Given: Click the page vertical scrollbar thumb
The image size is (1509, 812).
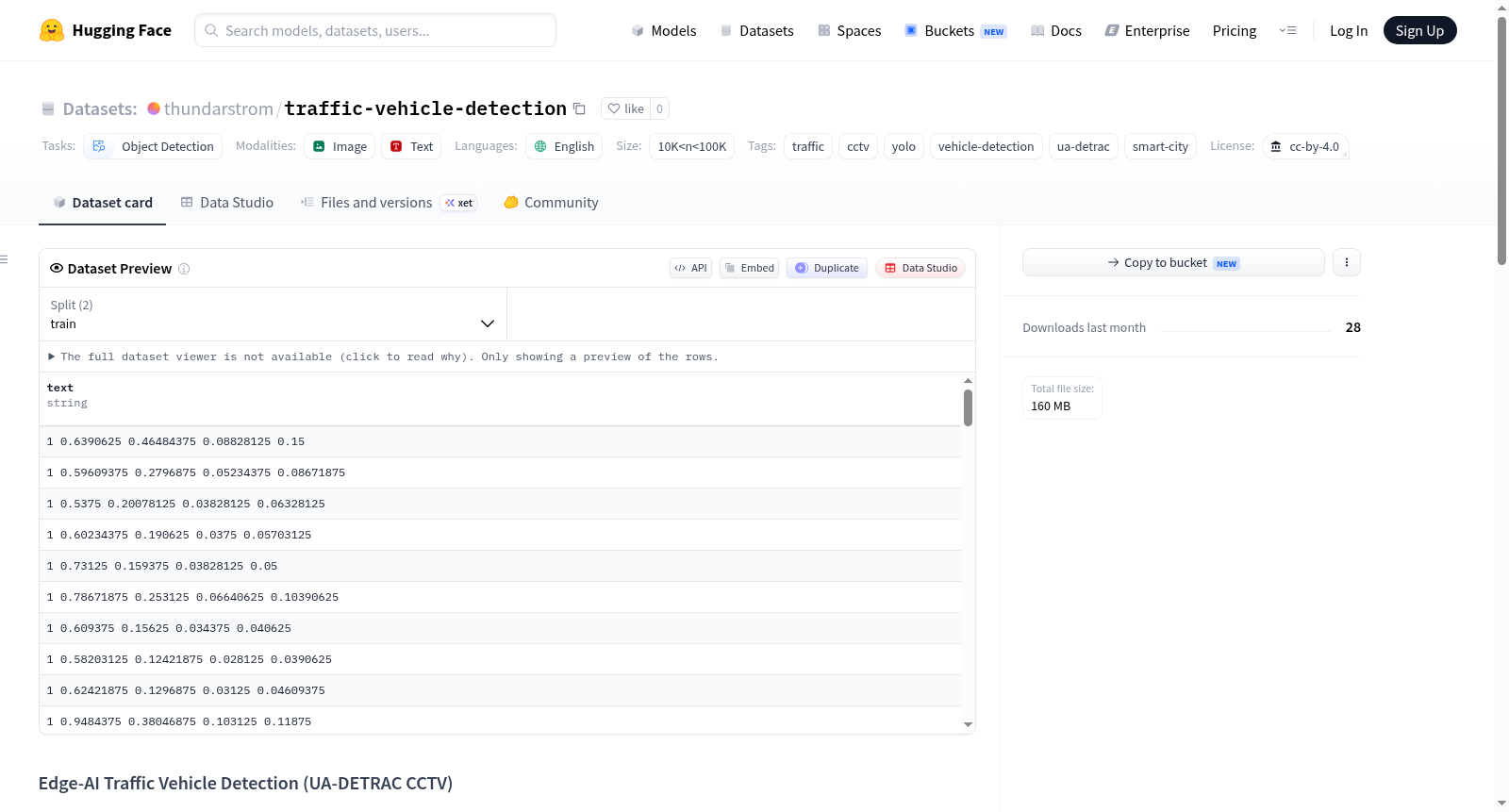Looking at the screenshot, I should [x=1501, y=141].
